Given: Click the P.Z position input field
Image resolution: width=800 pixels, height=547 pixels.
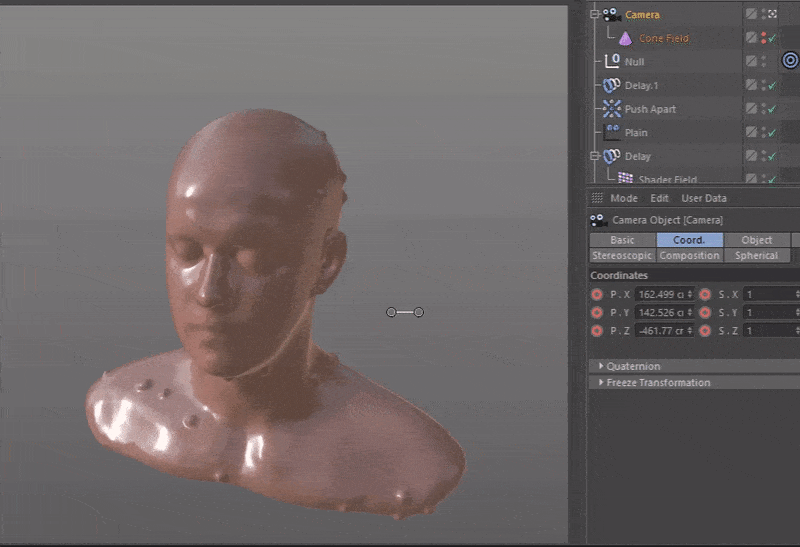Looking at the screenshot, I should (661, 331).
